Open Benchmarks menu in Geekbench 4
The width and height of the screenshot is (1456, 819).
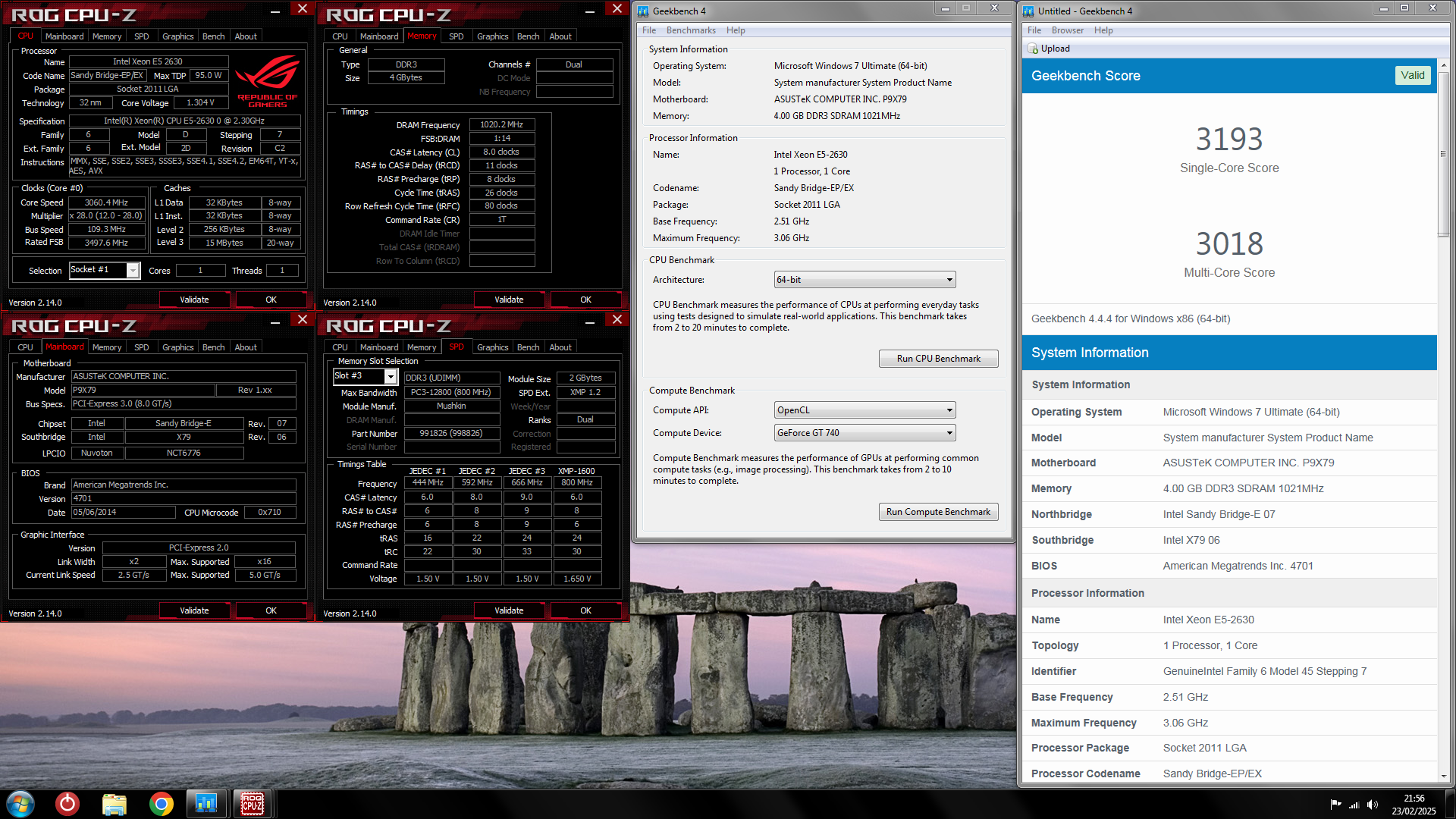691,30
